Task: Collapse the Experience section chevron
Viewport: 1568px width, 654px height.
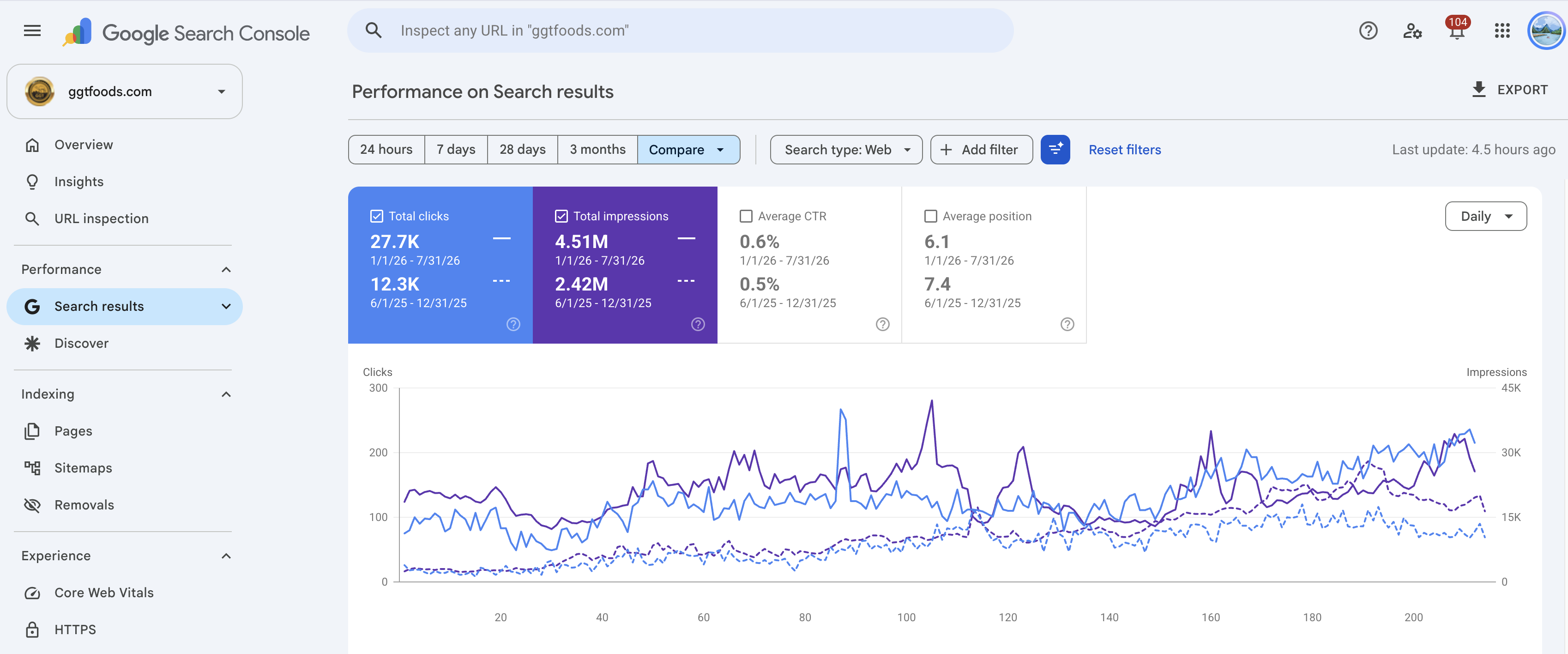Action: [226, 556]
